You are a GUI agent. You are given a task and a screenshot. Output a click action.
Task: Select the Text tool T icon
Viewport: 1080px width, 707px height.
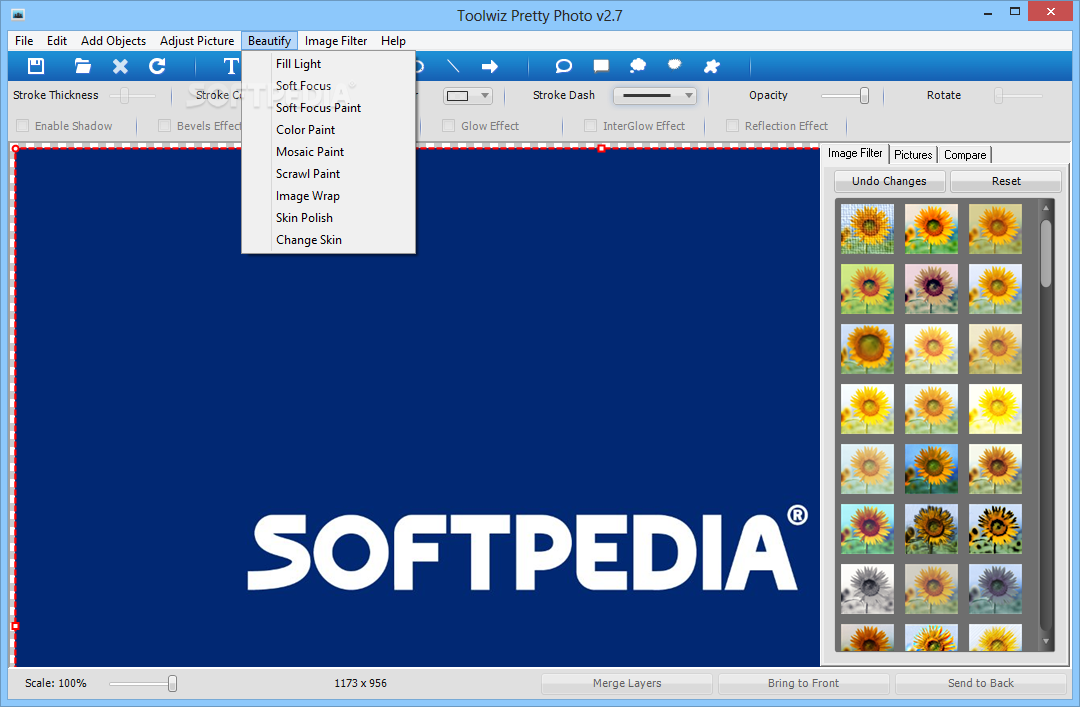[x=231, y=66]
